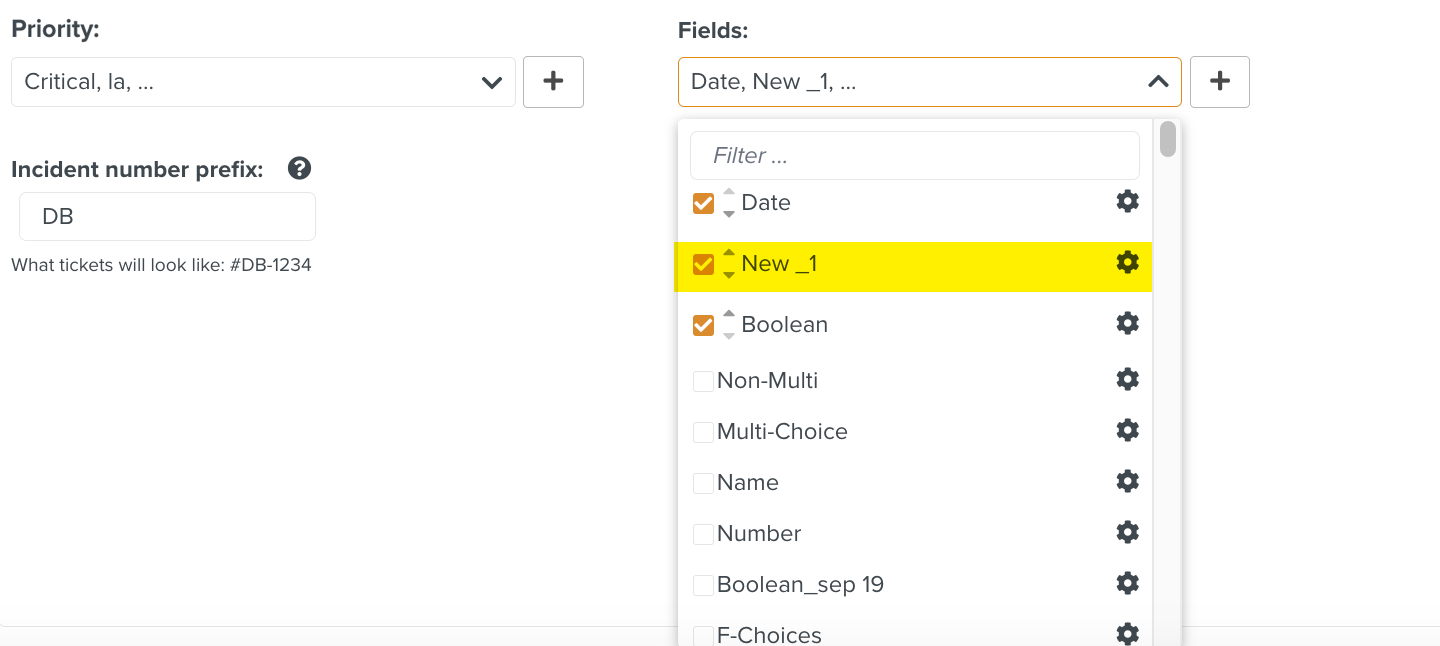The image size is (1440, 646).
Task: Uncheck the New _1 checkbox
Action: [703, 264]
